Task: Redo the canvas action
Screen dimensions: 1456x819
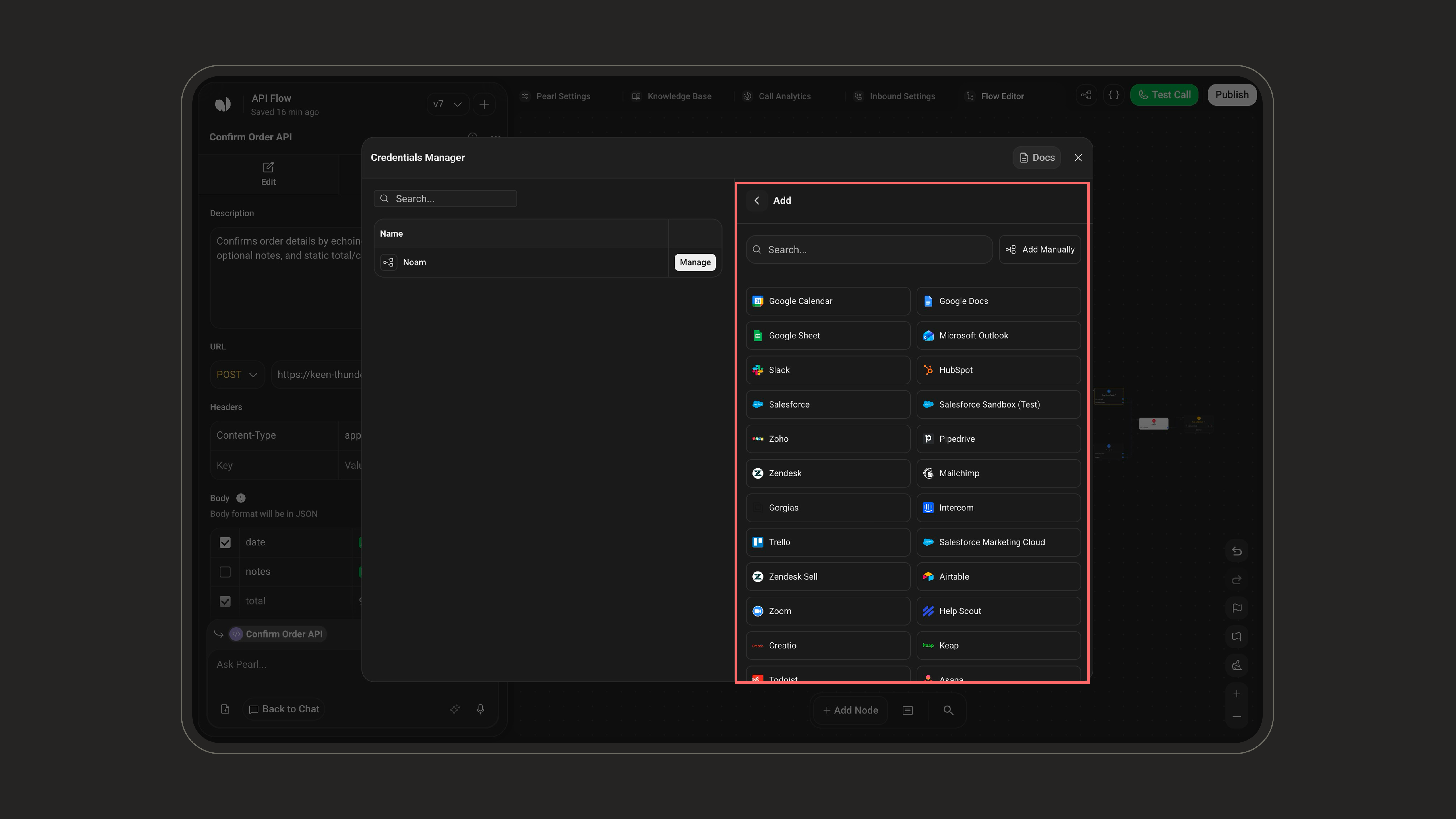Action: [x=1237, y=580]
